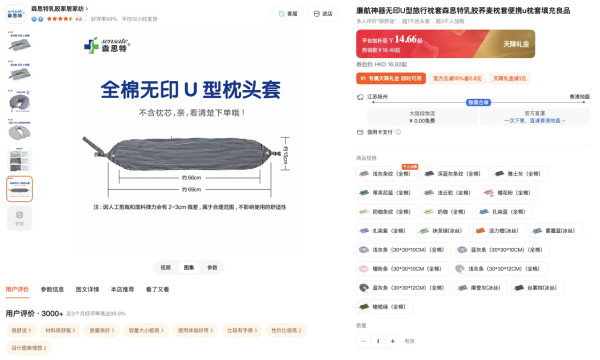Viewport: 600px width, 360px height.
Task: Contact 客服 customer service
Action: (288, 14)
